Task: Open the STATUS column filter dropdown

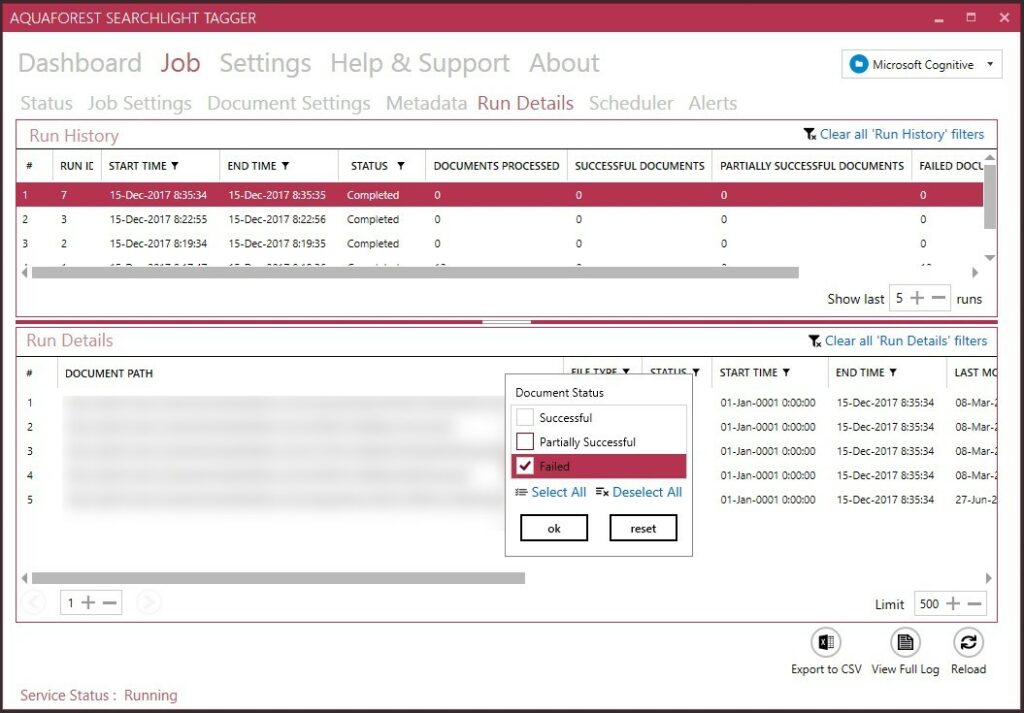Action: pyautogui.click(x=696, y=371)
